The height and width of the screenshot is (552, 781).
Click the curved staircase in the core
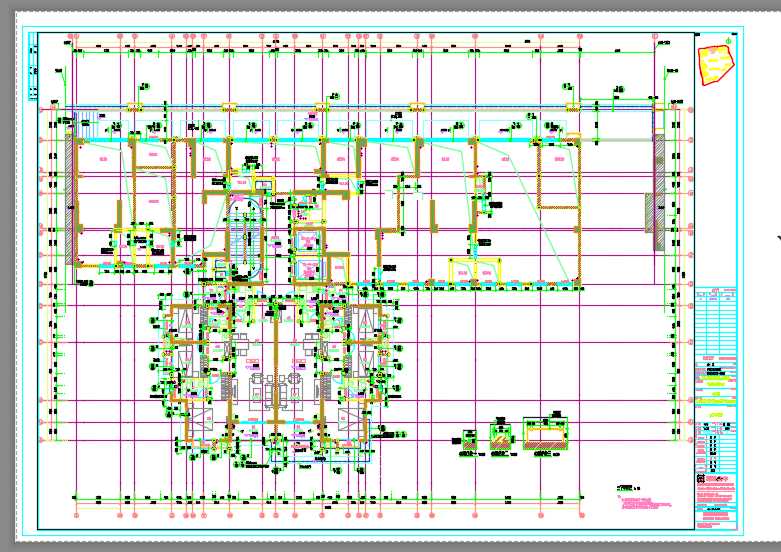click(246, 237)
